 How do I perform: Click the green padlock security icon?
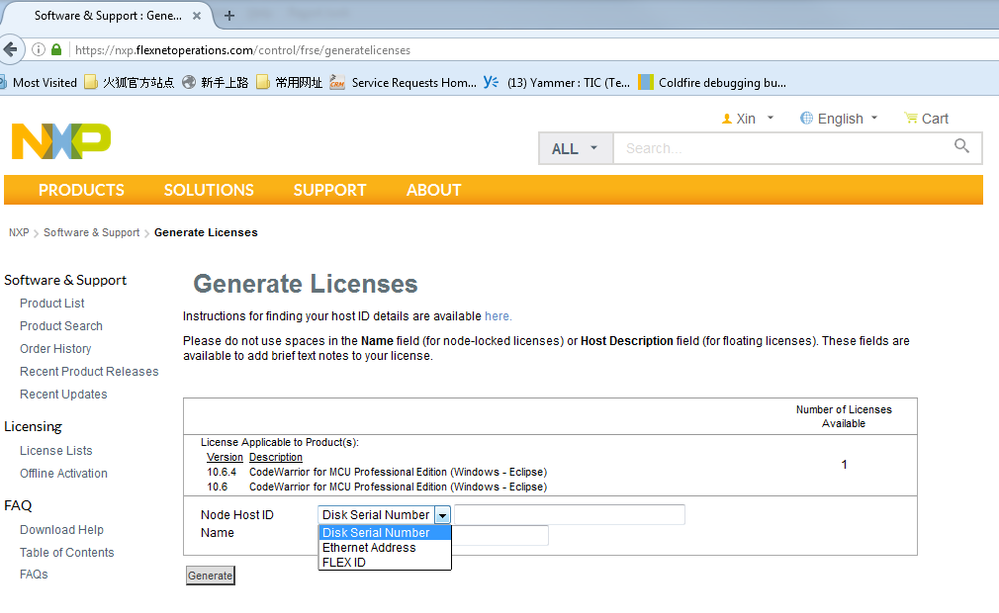[x=56, y=50]
